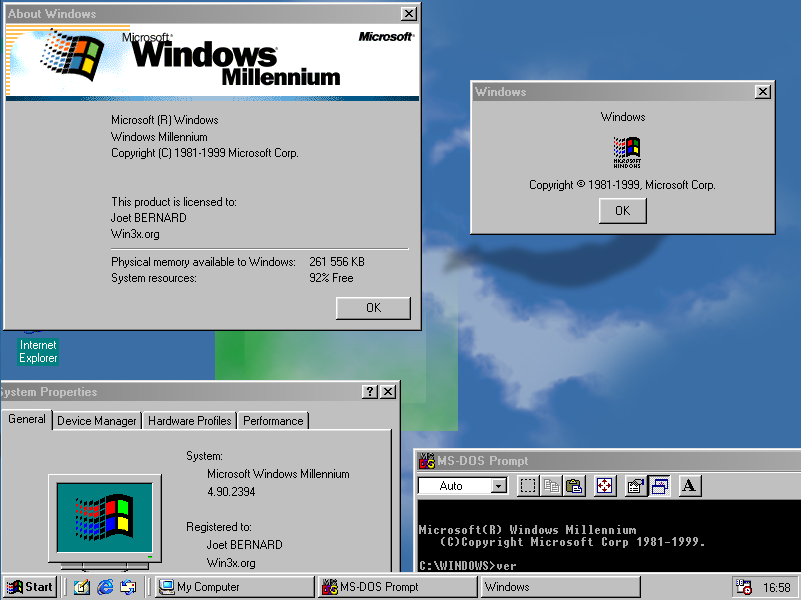Switch to the Device Manager tab

point(97,421)
